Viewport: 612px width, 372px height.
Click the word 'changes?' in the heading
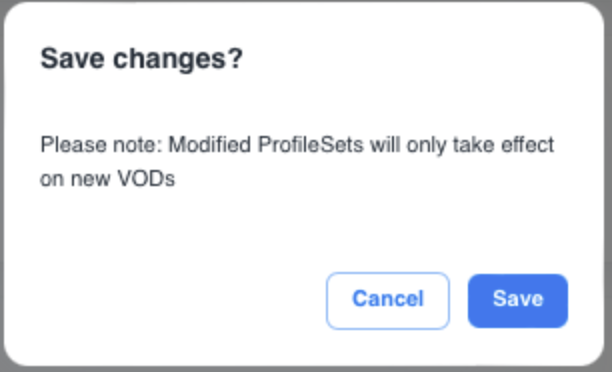178,59
